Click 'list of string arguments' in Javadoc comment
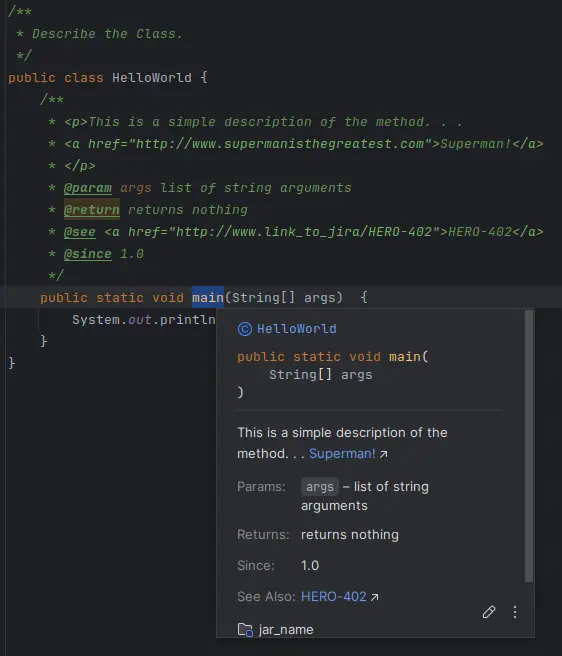The image size is (562, 656). (x=256, y=188)
